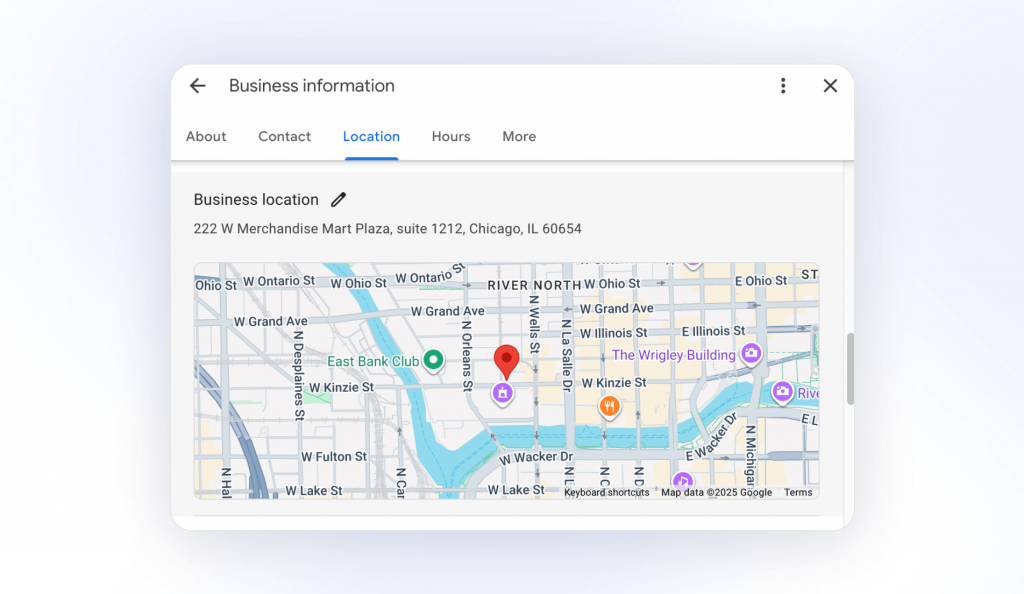
Task: Select the Location tab
Action: click(x=371, y=137)
